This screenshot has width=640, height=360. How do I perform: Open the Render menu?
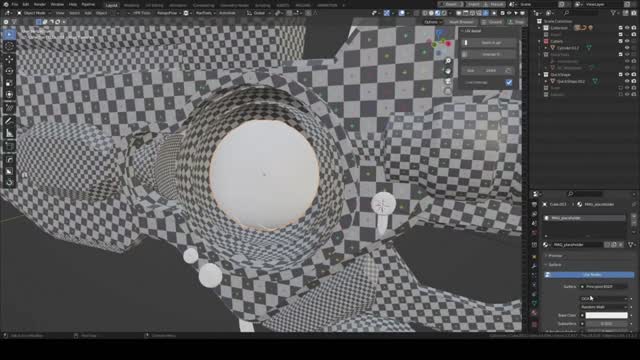(40, 4)
